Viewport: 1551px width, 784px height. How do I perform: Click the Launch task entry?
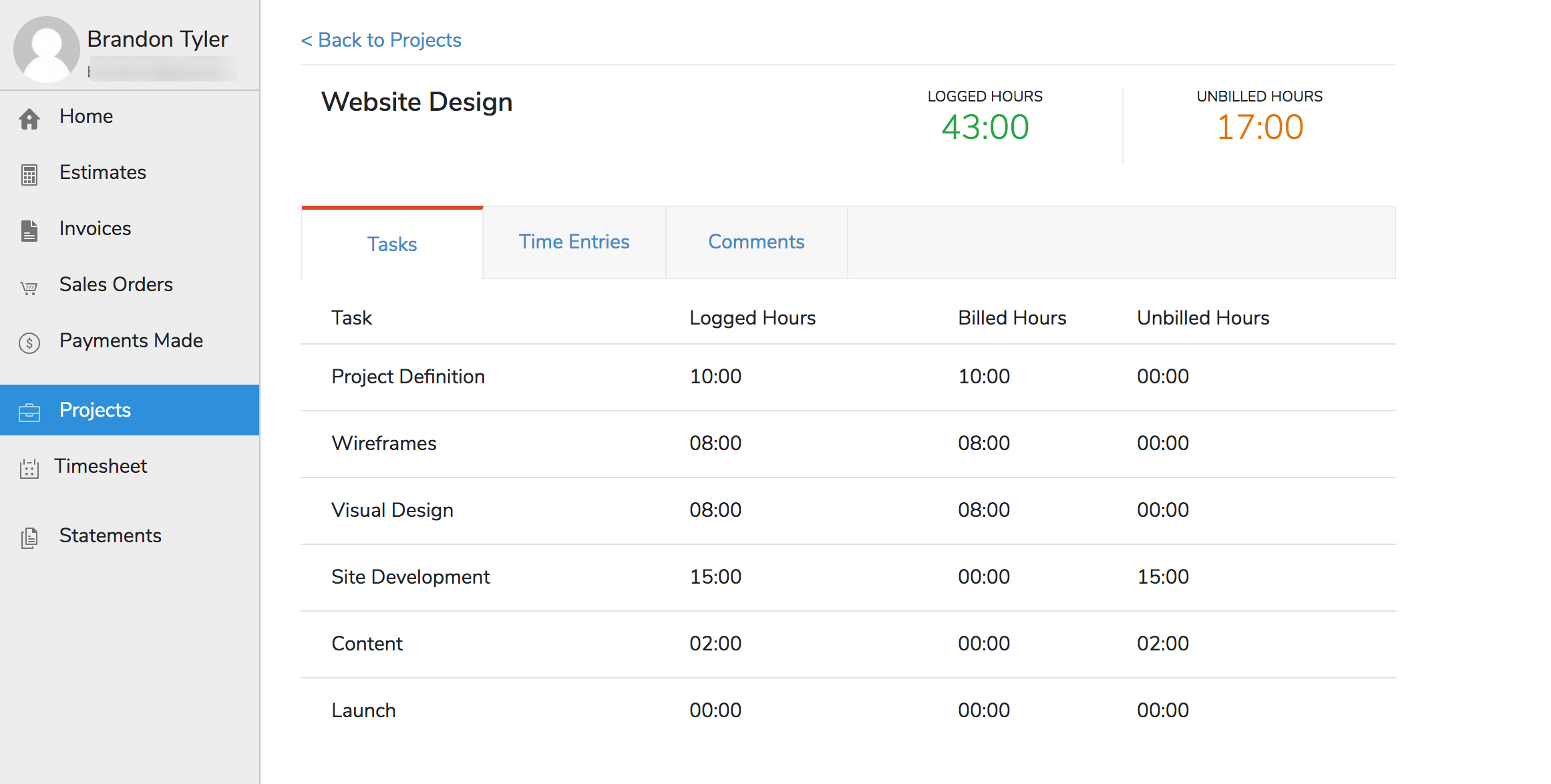point(363,711)
